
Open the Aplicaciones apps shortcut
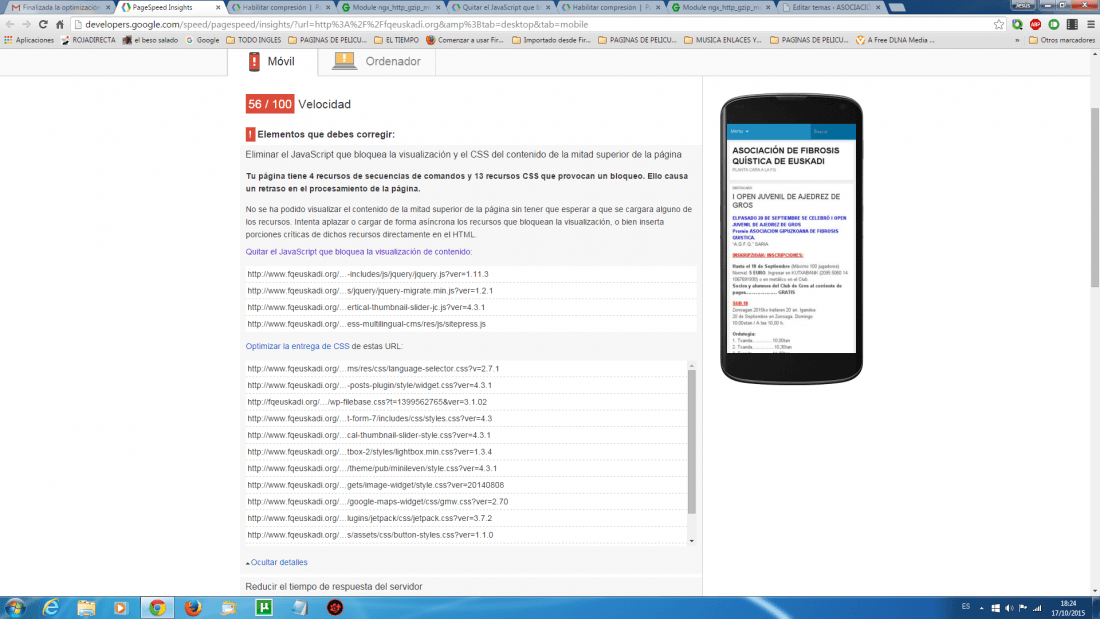pyautogui.click(x=29, y=41)
